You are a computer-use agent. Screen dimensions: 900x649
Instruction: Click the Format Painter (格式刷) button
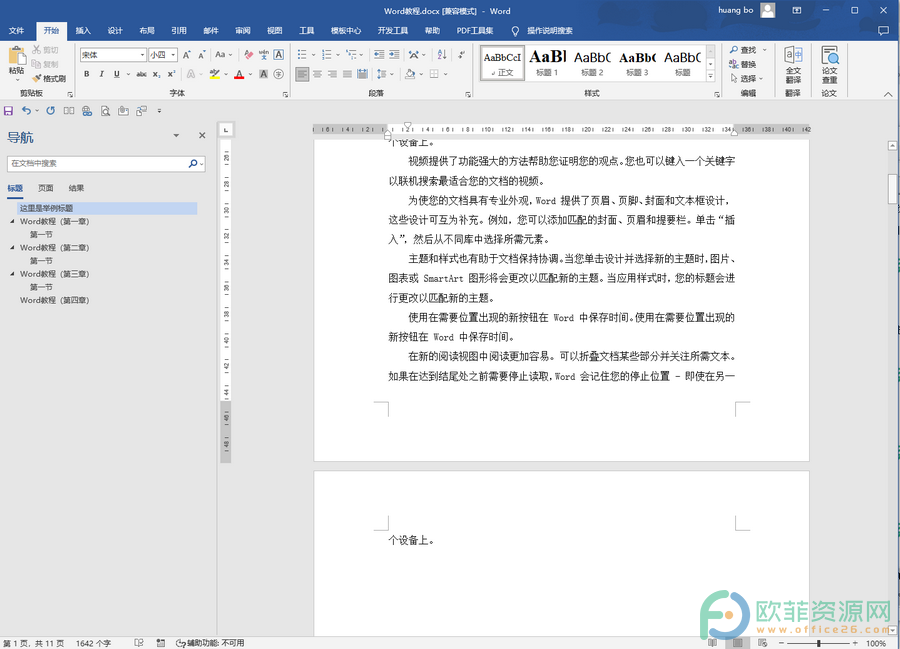[49, 79]
